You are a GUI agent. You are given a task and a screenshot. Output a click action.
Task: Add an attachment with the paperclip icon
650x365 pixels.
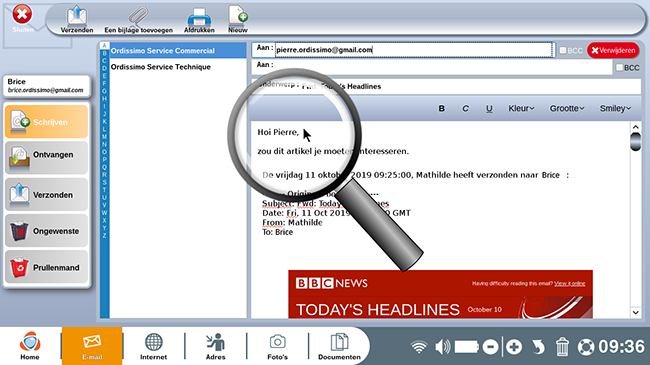(x=138, y=19)
